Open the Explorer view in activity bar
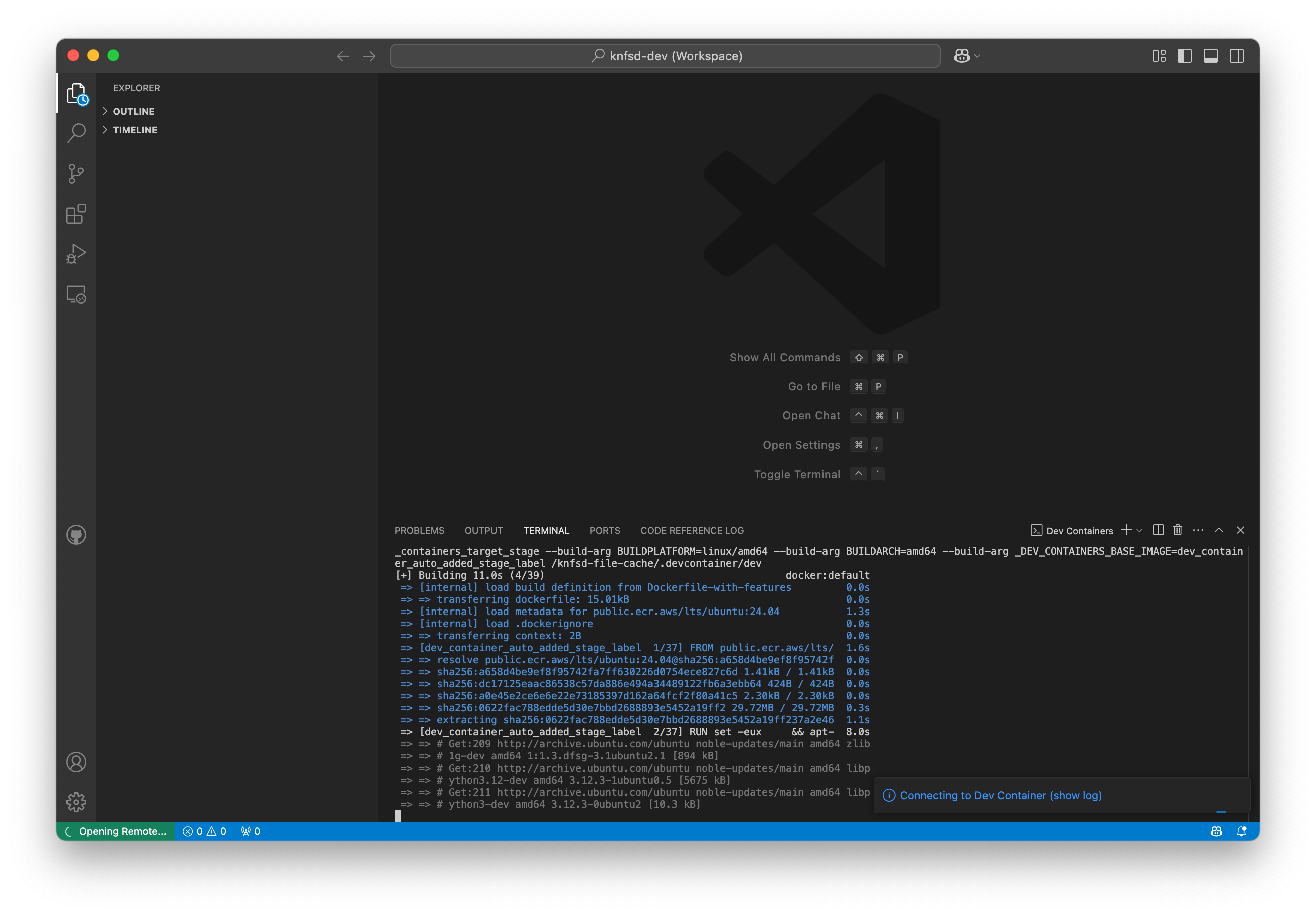Screen dimensions: 1316x915 [x=76, y=93]
